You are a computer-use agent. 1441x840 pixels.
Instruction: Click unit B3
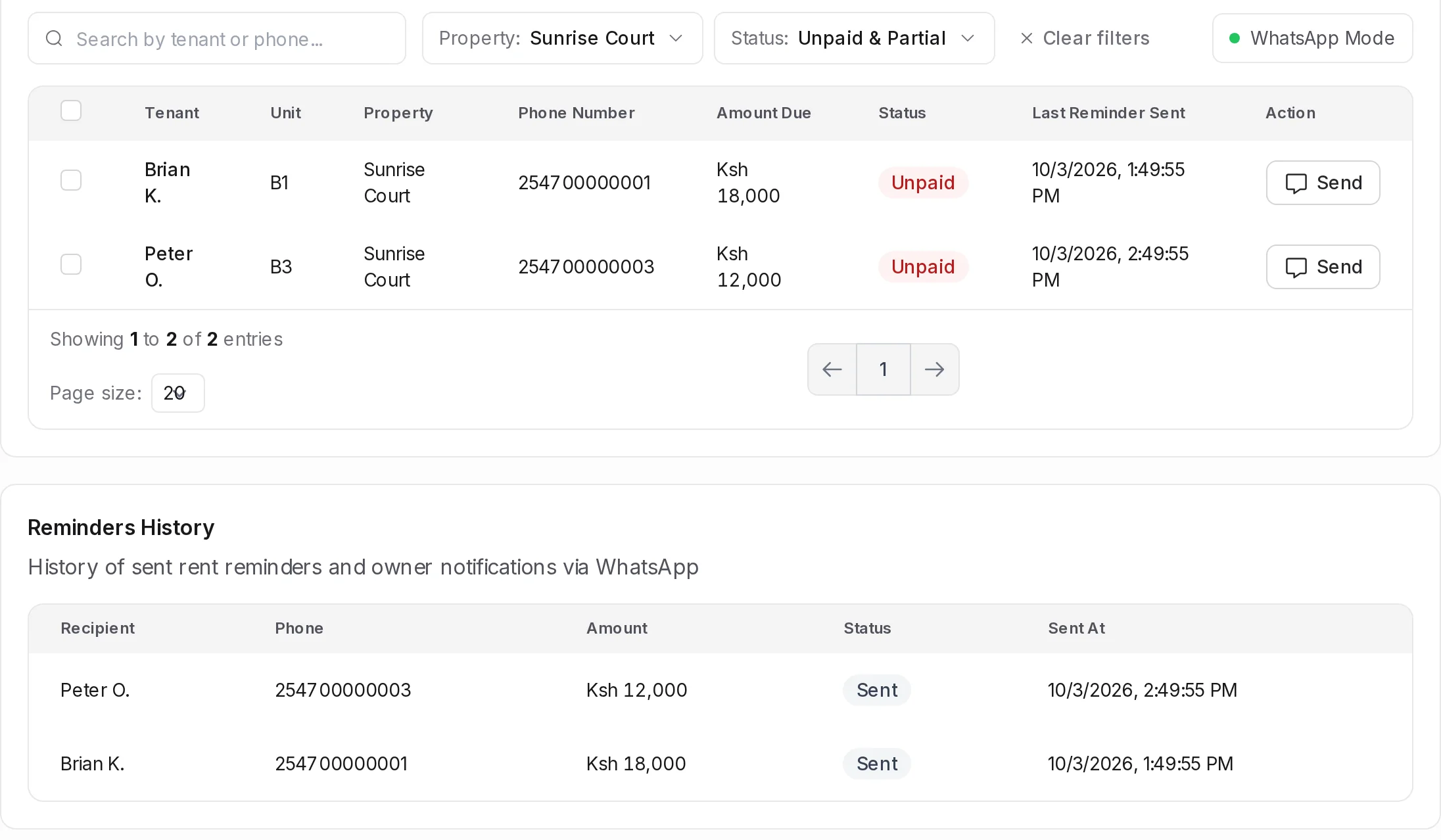281,267
